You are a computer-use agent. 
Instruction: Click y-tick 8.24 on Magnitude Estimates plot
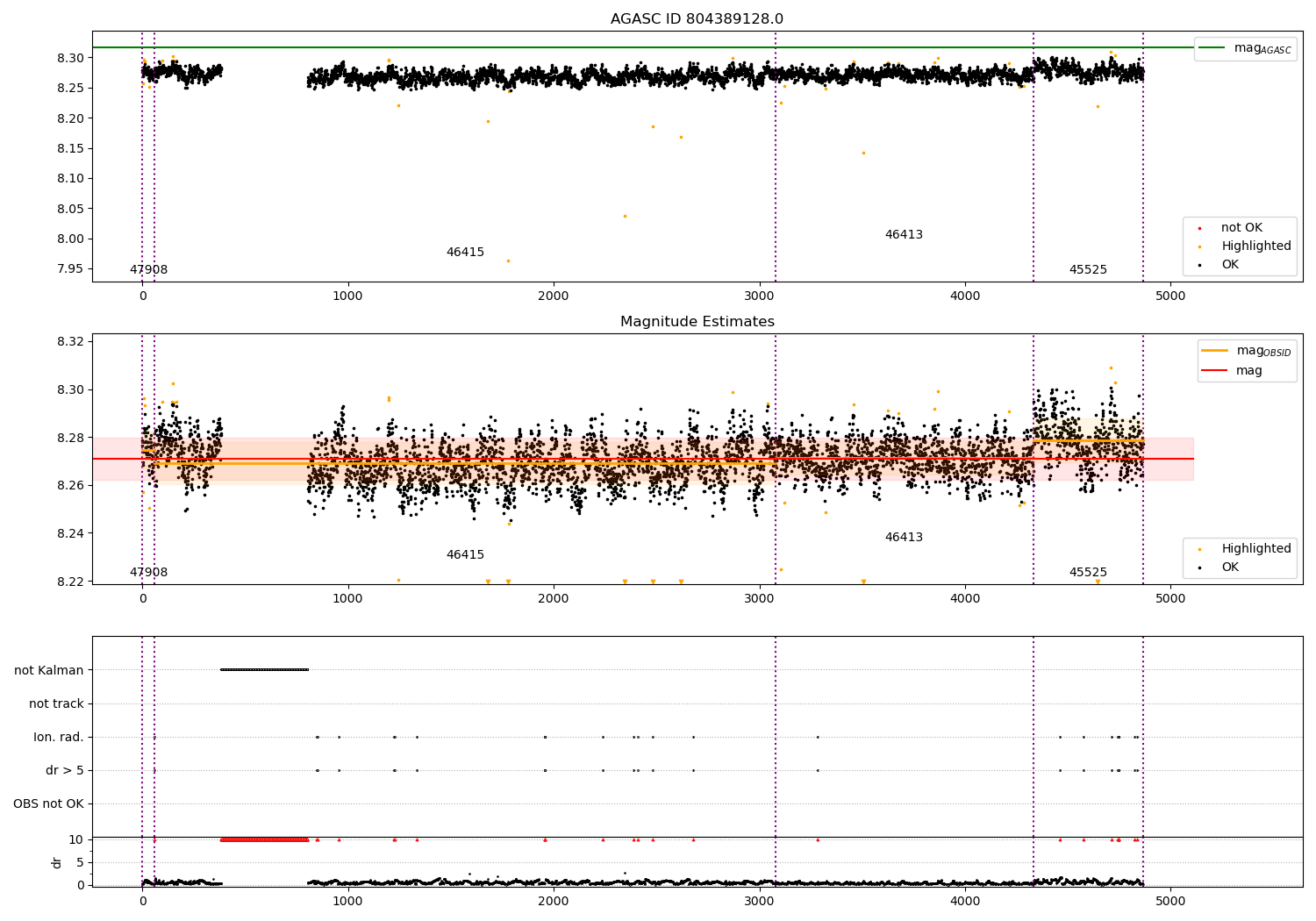[x=71, y=534]
